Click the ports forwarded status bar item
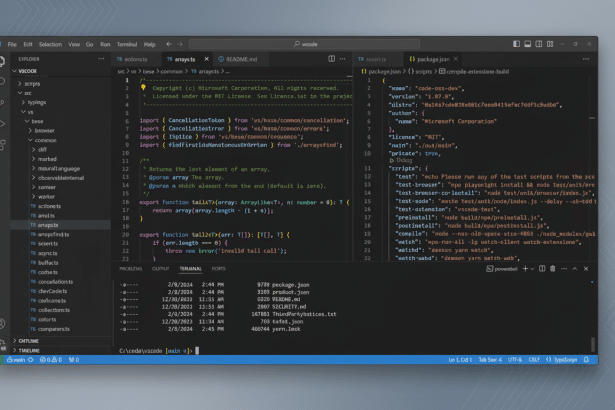The image size is (615, 410). [x=74, y=360]
